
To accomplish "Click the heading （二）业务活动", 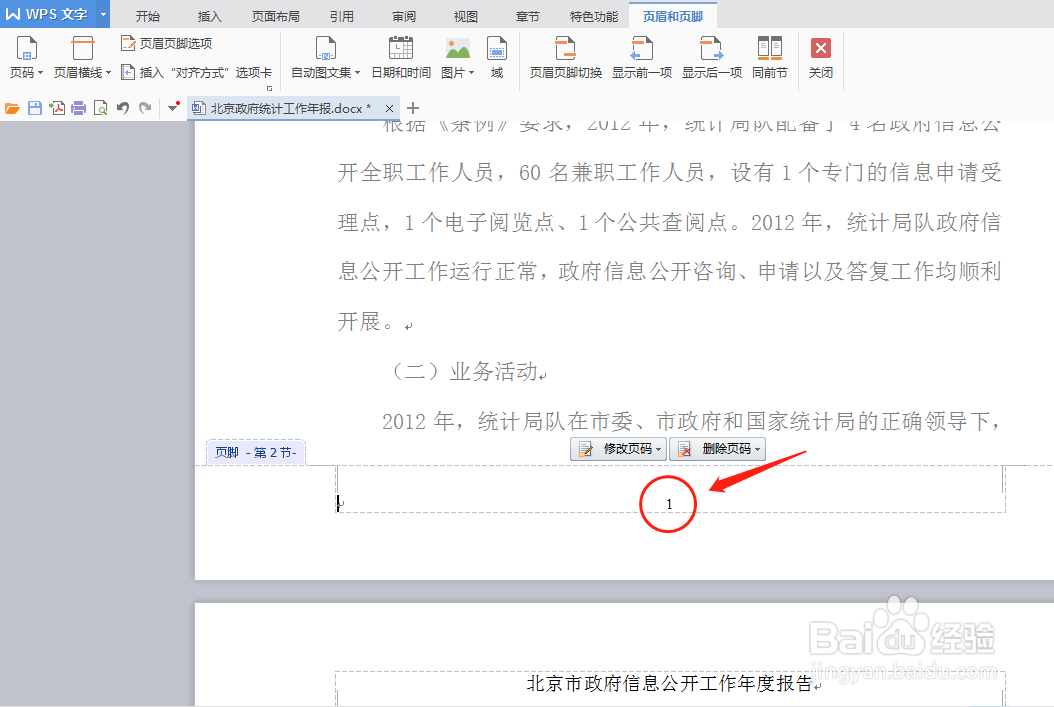I will click(x=465, y=371).
